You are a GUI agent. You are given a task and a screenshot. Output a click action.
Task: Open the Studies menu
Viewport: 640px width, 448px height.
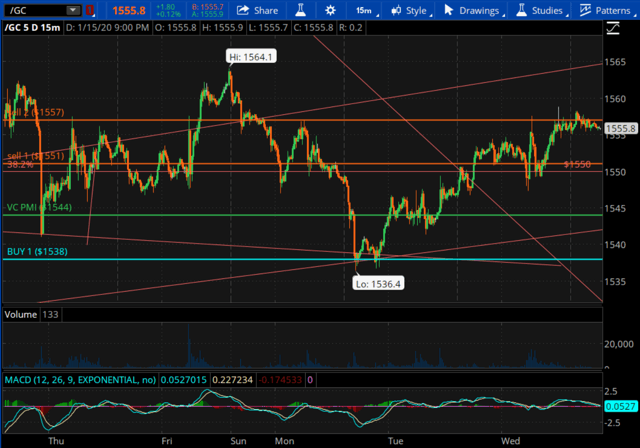540,10
